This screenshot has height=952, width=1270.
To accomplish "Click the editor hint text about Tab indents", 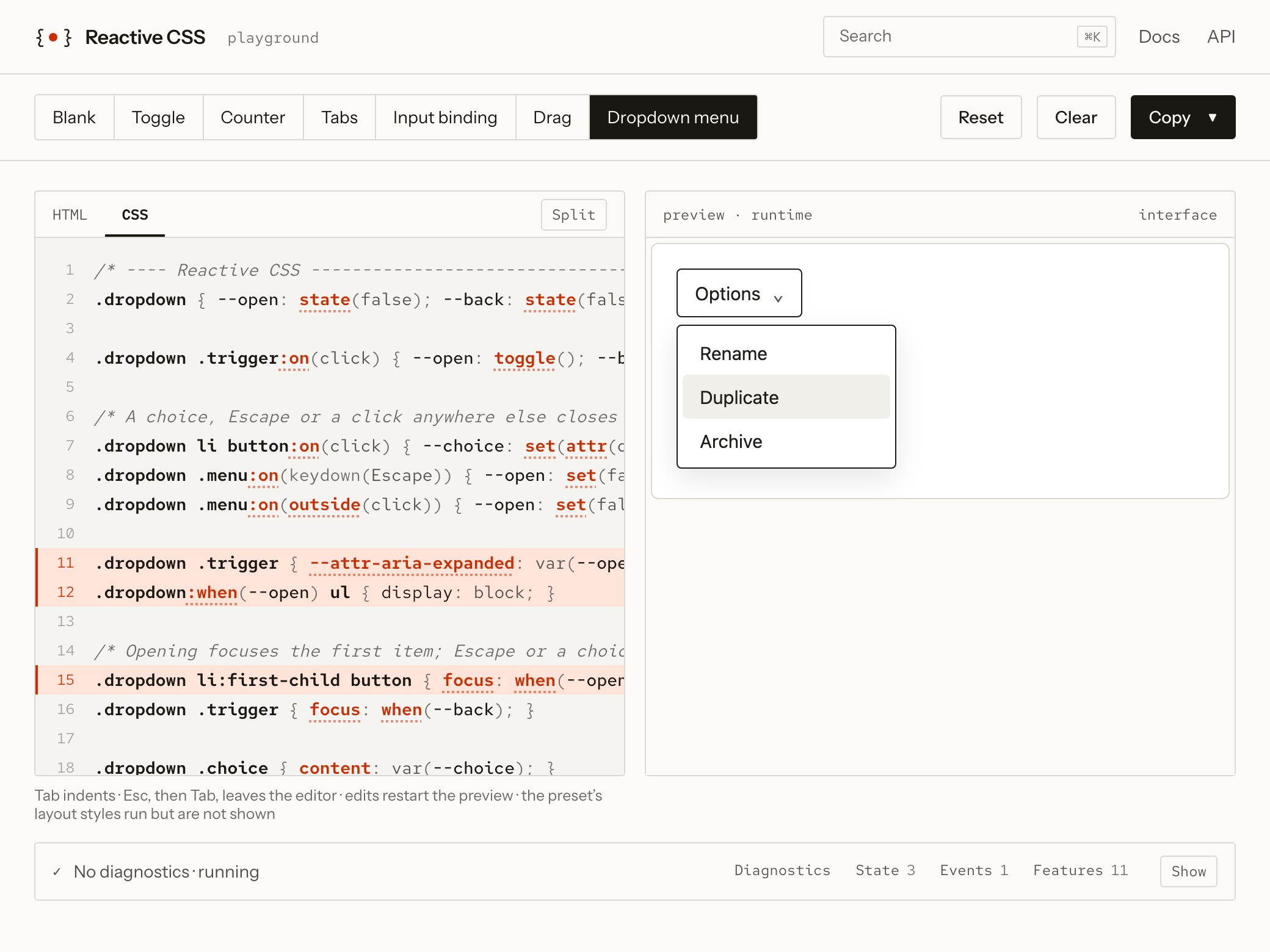I will (318, 804).
